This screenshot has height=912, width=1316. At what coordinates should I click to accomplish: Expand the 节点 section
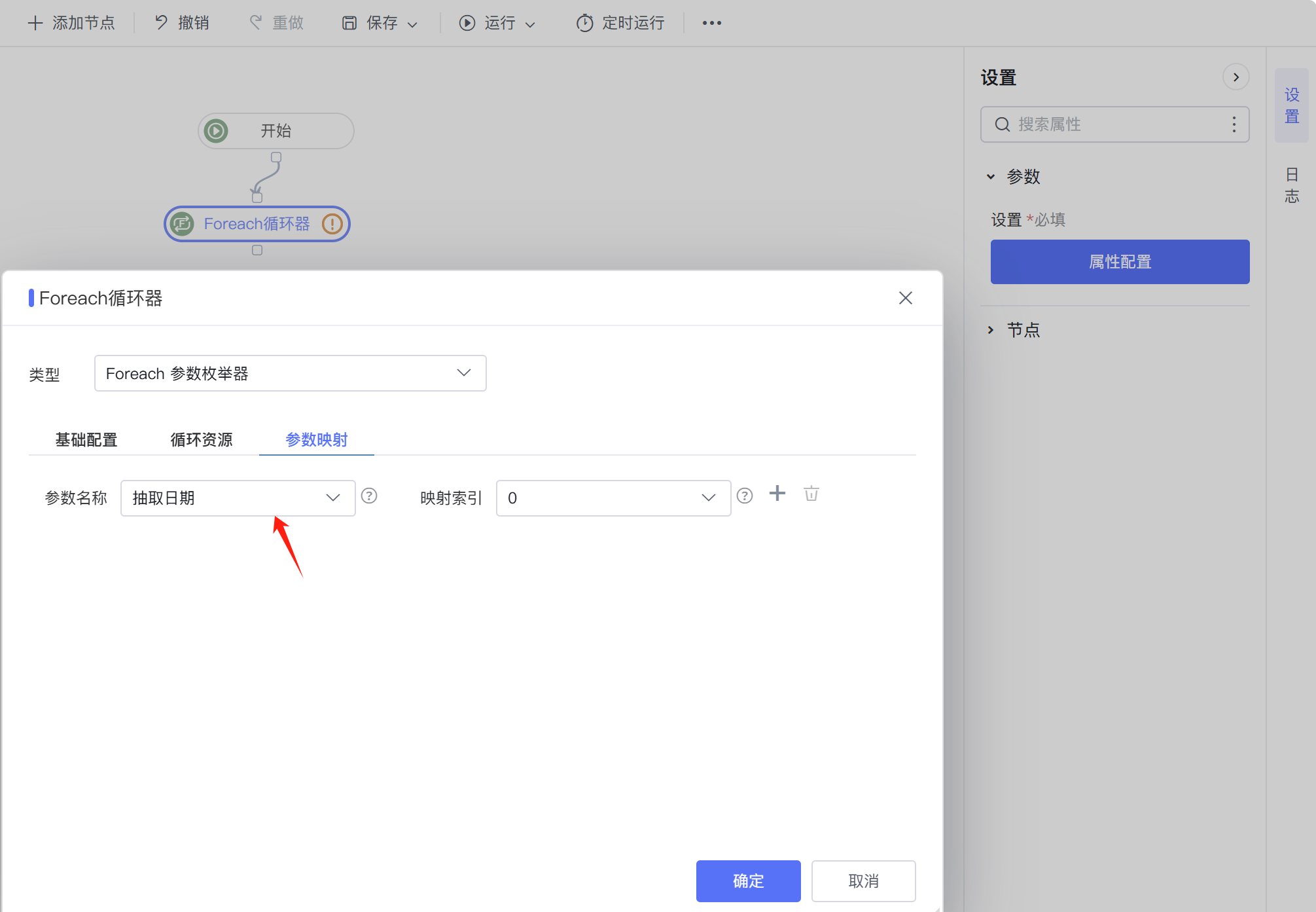991,330
